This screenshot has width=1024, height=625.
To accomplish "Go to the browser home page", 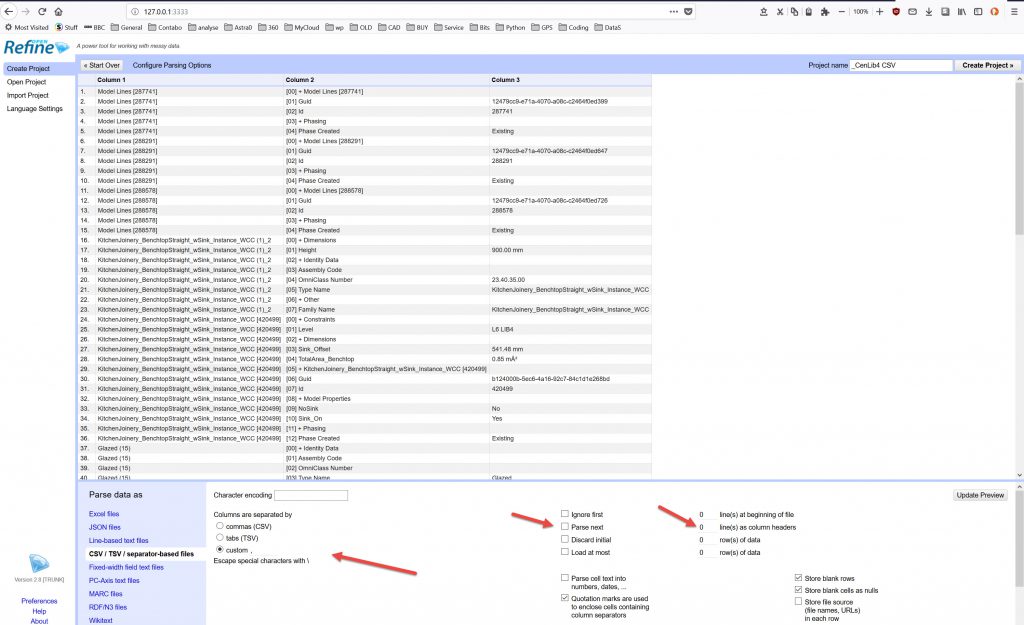I will click(57, 11).
